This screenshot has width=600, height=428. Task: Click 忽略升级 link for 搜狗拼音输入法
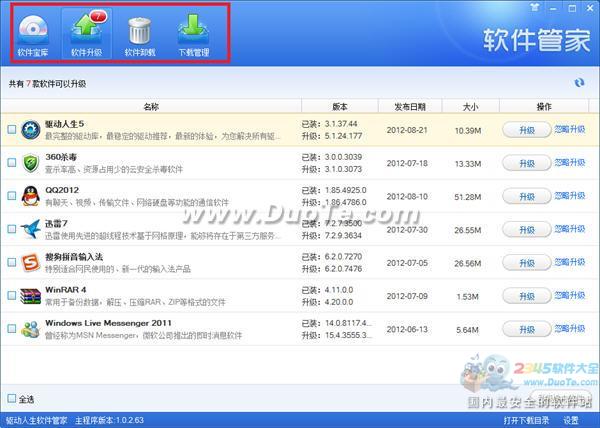coord(570,262)
